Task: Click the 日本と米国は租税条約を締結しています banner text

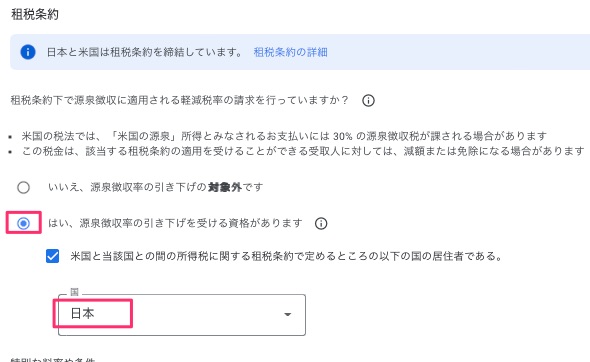Action: click(145, 52)
